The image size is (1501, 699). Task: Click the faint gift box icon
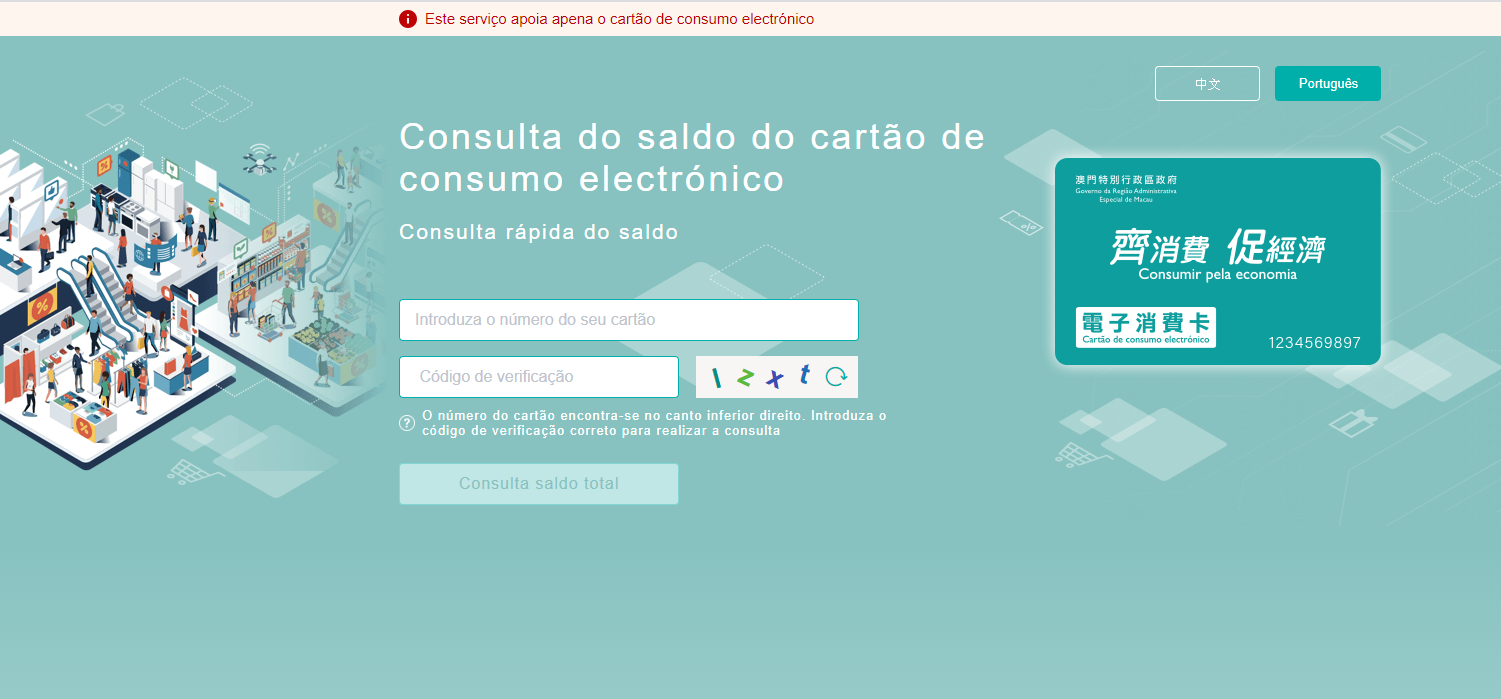tap(1353, 424)
